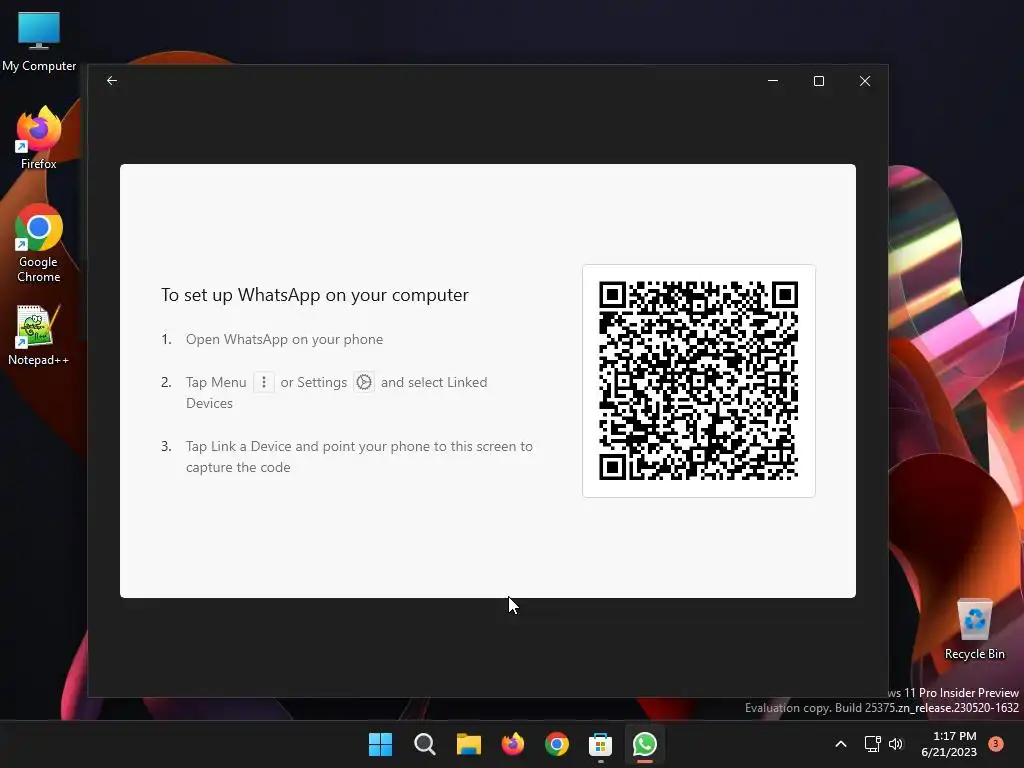Click text "and select Linked" in step 2

point(434,382)
